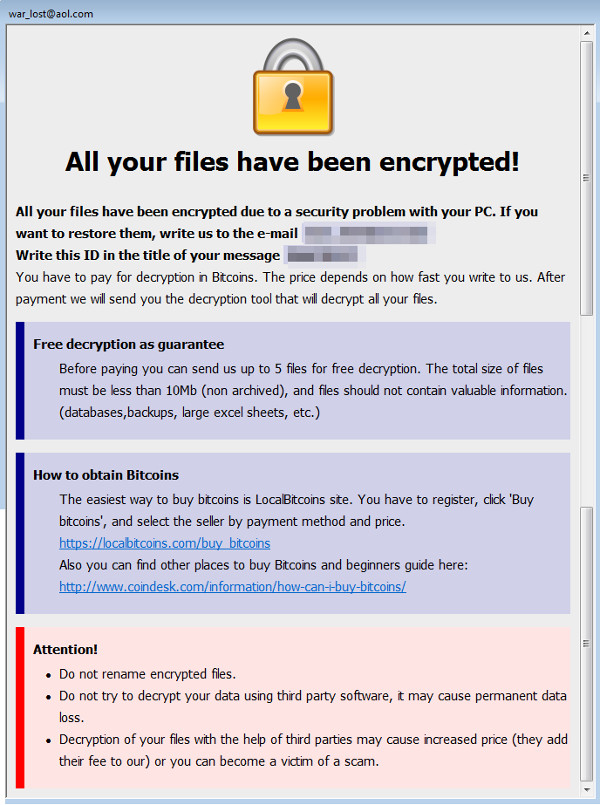Click the war_lost@aol.com window title
This screenshot has width=600, height=805.
(x=51, y=13)
